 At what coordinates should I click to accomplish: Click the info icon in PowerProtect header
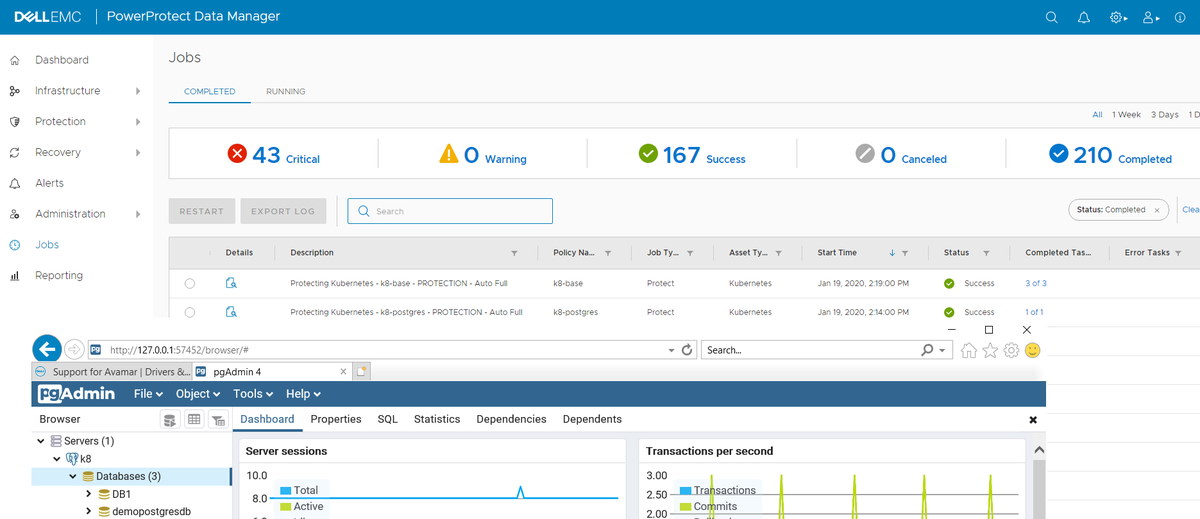[x=1180, y=17]
